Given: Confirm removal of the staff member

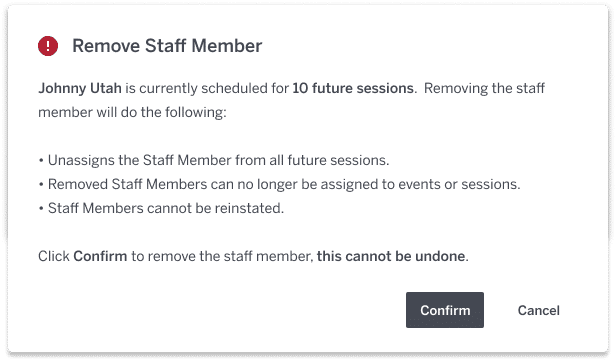Looking at the screenshot, I should pyautogui.click(x=445, y=310).
